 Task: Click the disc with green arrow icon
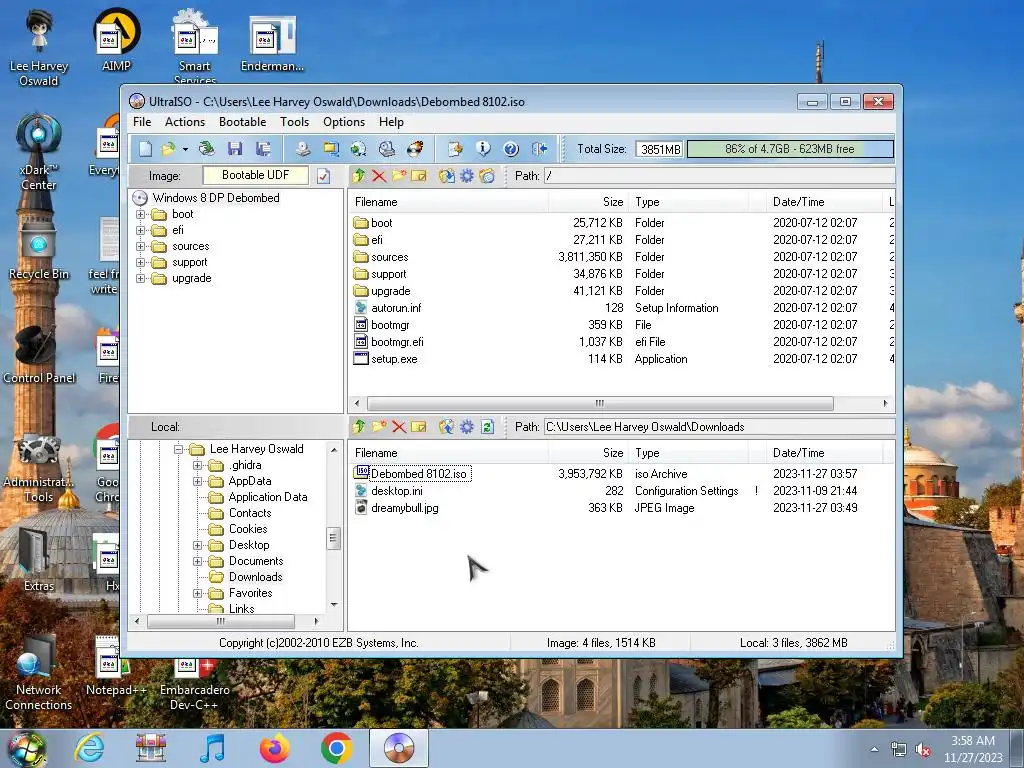point(359,149)
